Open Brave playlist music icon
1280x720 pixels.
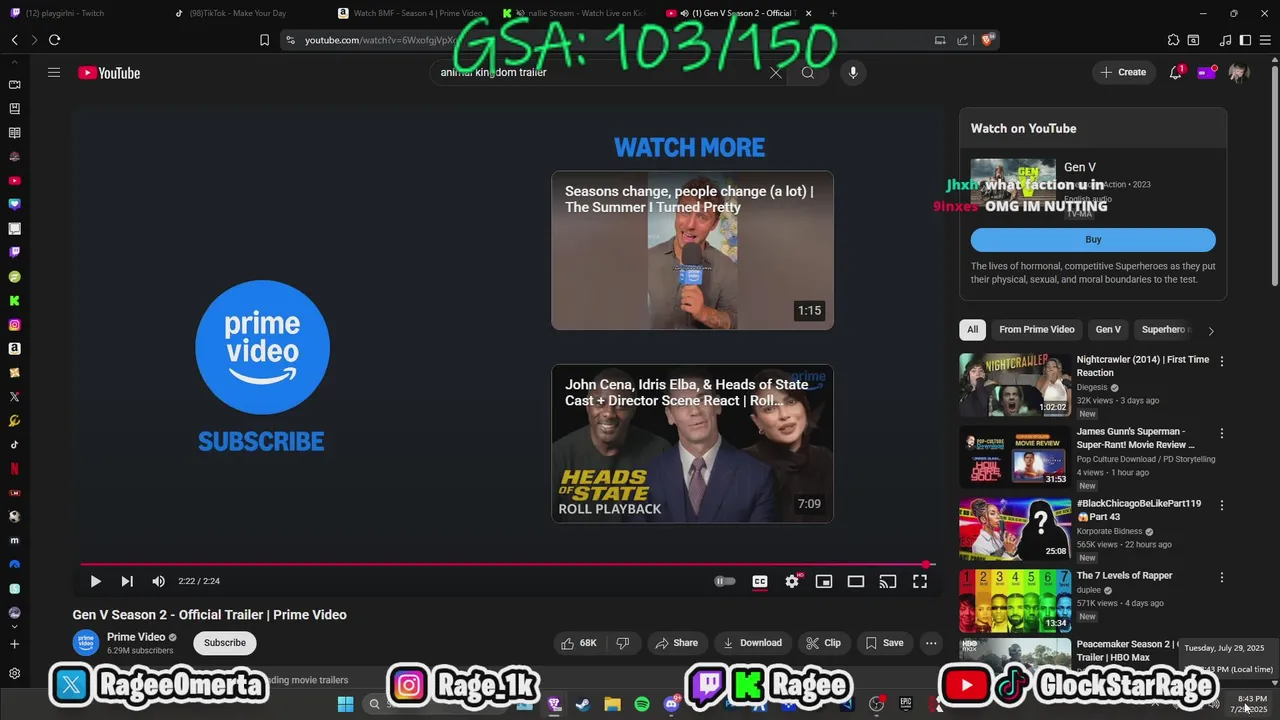[x=1226, y=40]
